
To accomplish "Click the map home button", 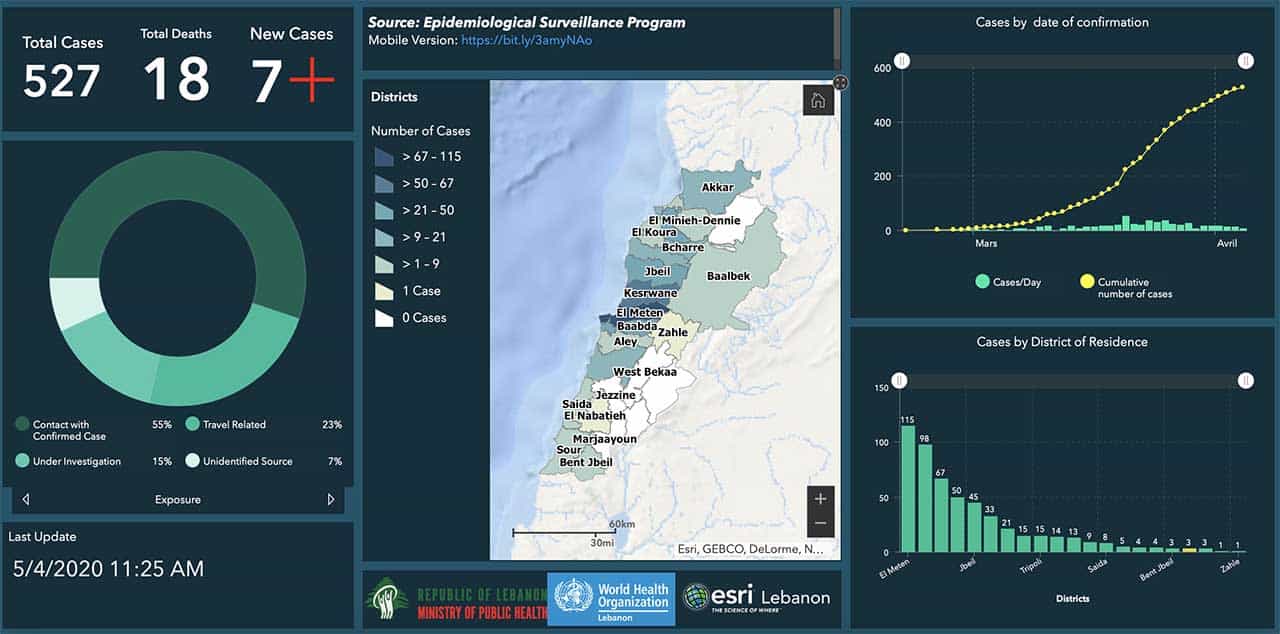I will click(x=818, y=100).
